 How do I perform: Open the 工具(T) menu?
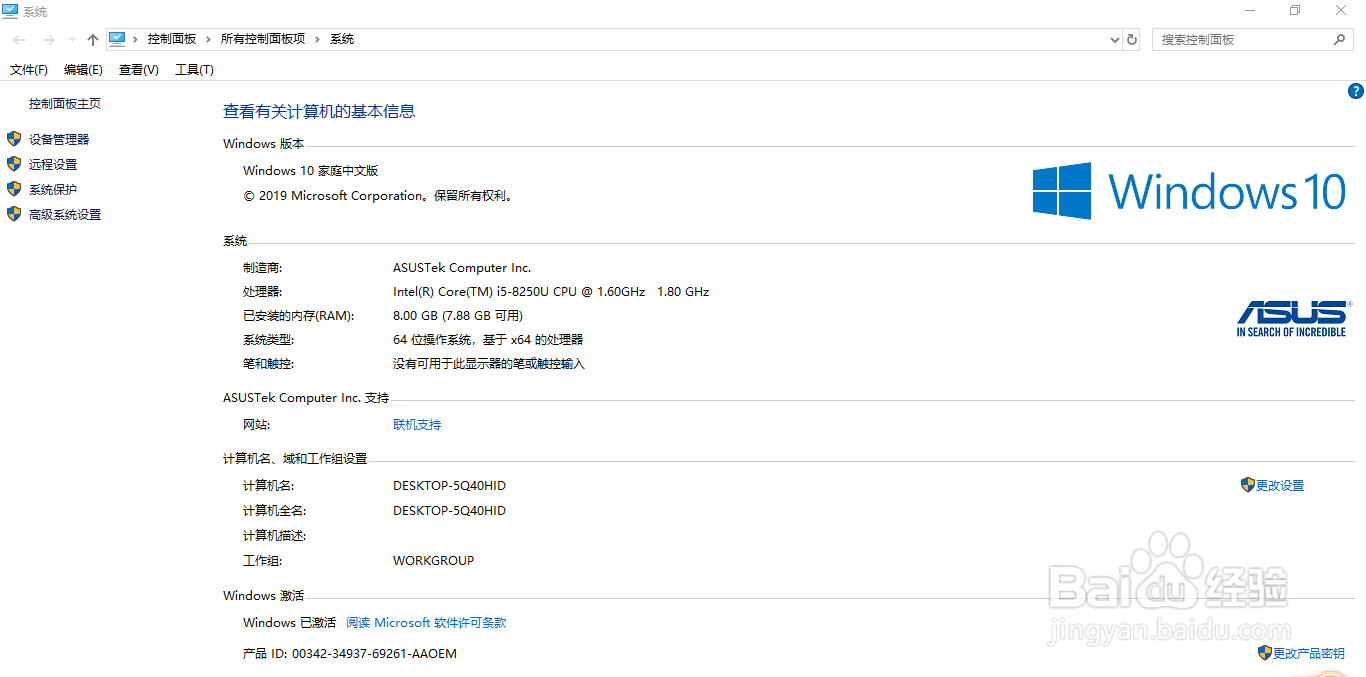pyautogui.click(x=194, y=70)
